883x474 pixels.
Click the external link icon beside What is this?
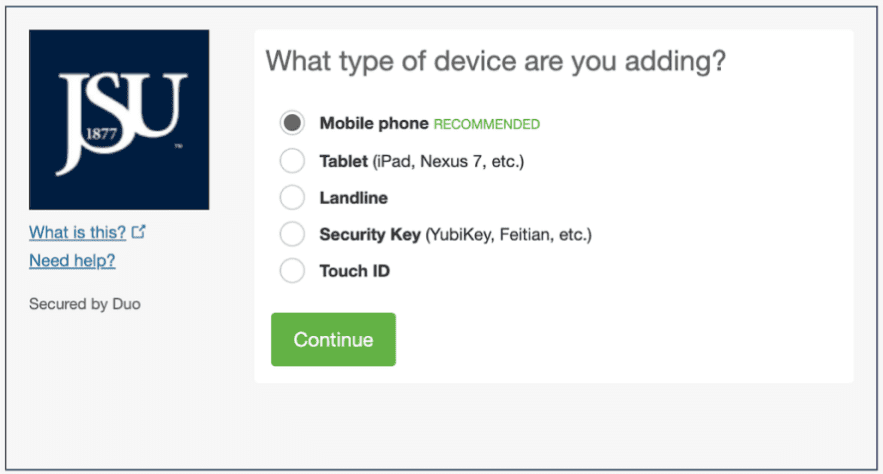point(139,232)
